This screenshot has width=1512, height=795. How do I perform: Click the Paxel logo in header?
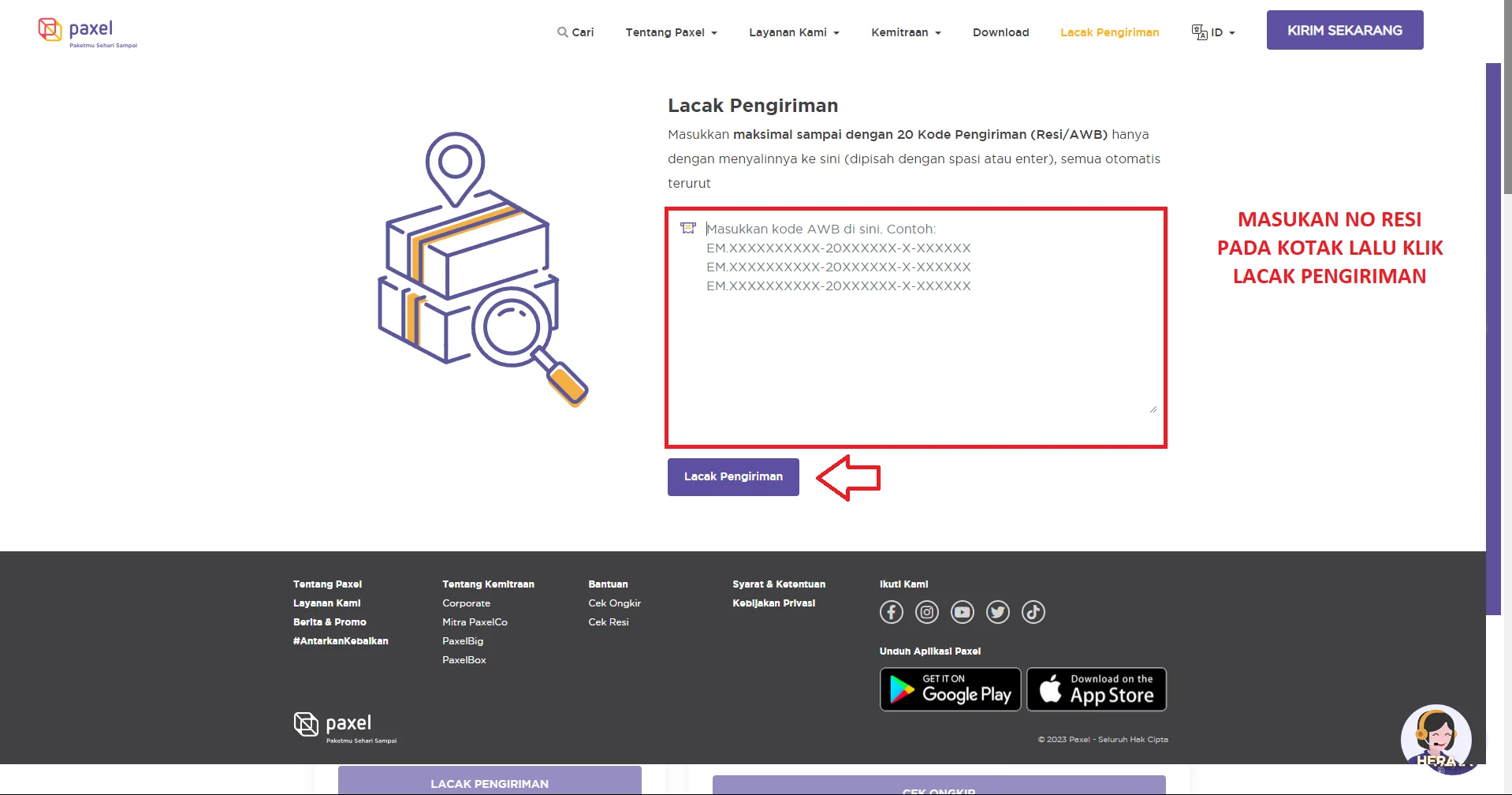(88, 32)
